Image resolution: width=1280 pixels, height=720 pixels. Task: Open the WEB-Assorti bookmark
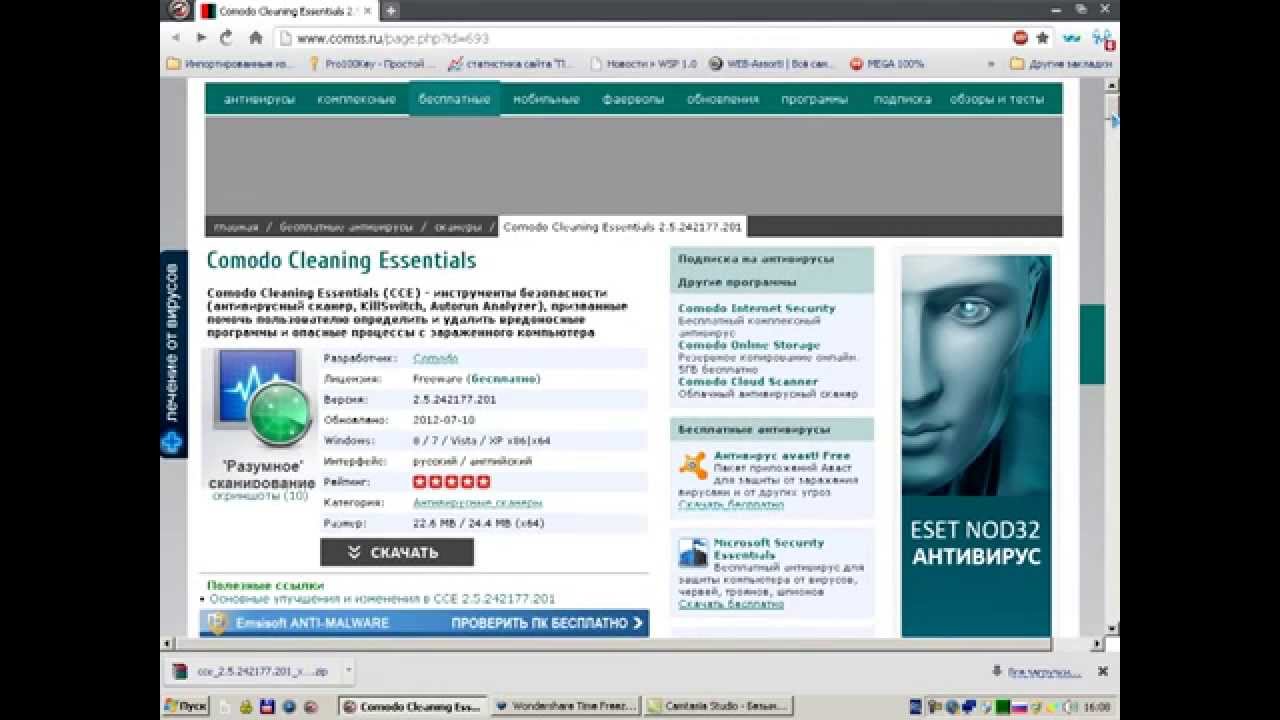771,63
